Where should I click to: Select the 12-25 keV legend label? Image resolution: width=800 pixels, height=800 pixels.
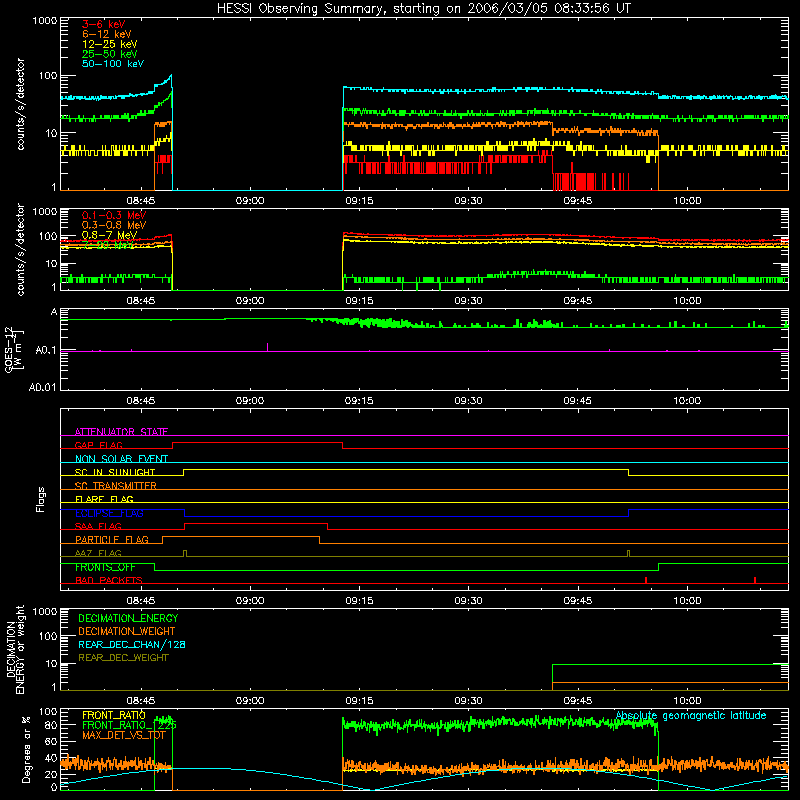pos(110,44)
